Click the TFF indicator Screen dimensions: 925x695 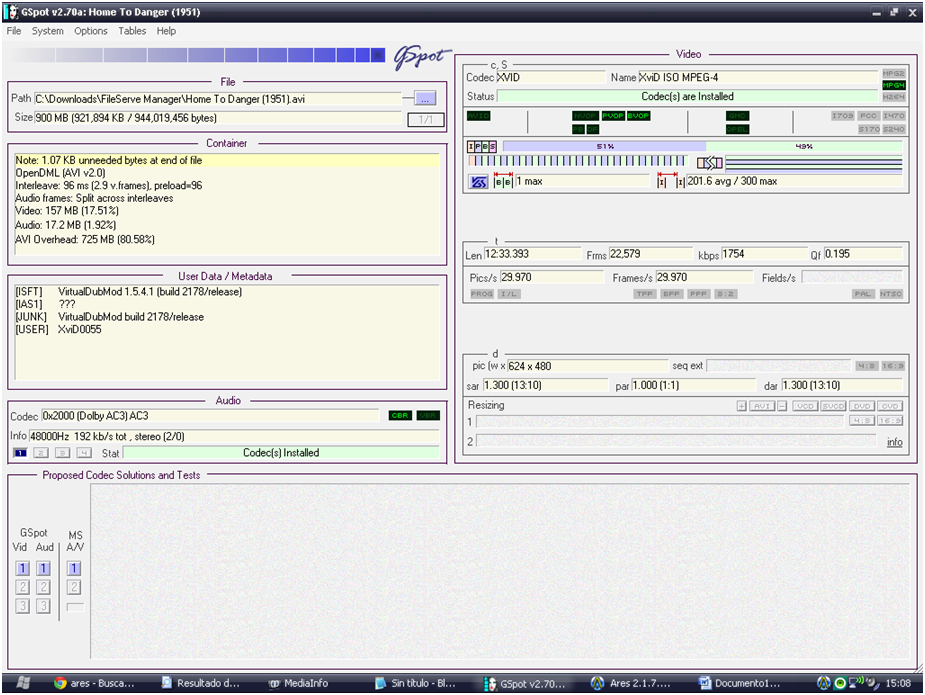644,294
